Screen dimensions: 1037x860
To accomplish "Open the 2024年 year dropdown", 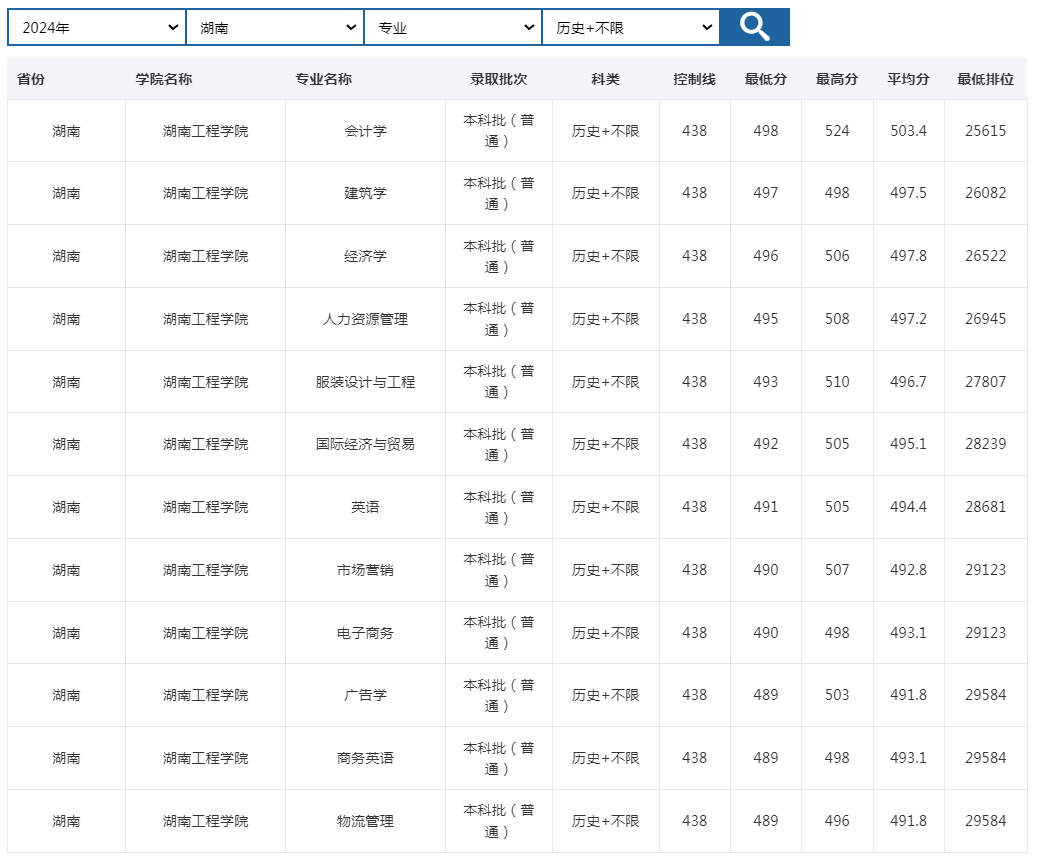I will tap(97, 27).
